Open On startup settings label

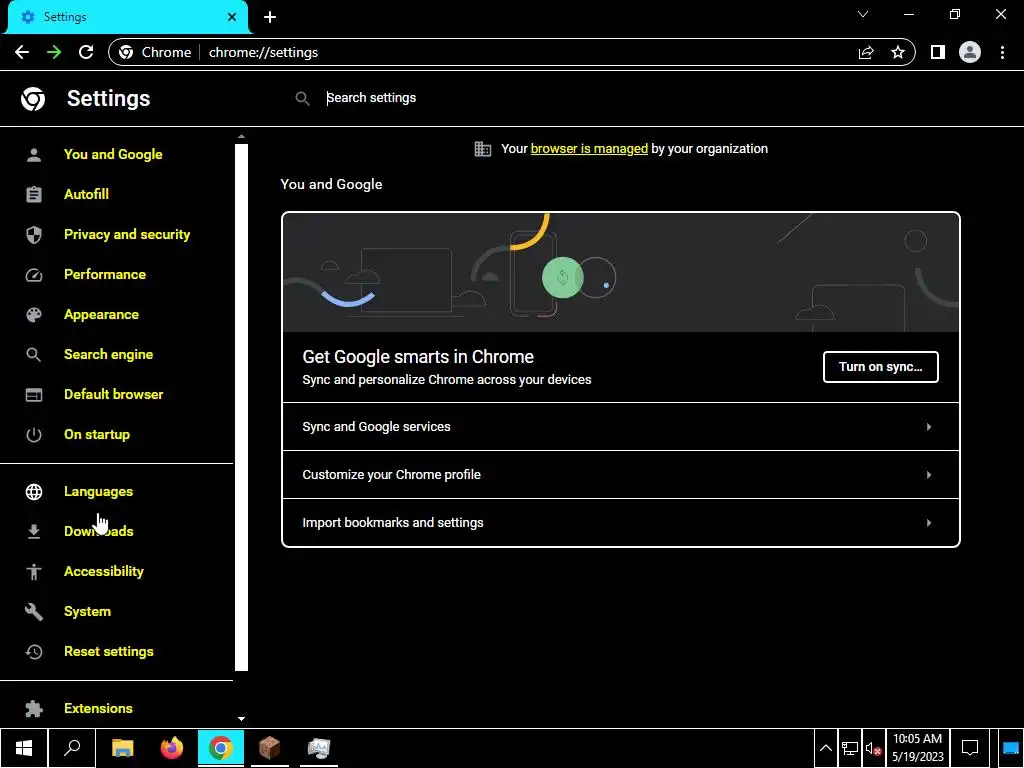tap(97, 435)
